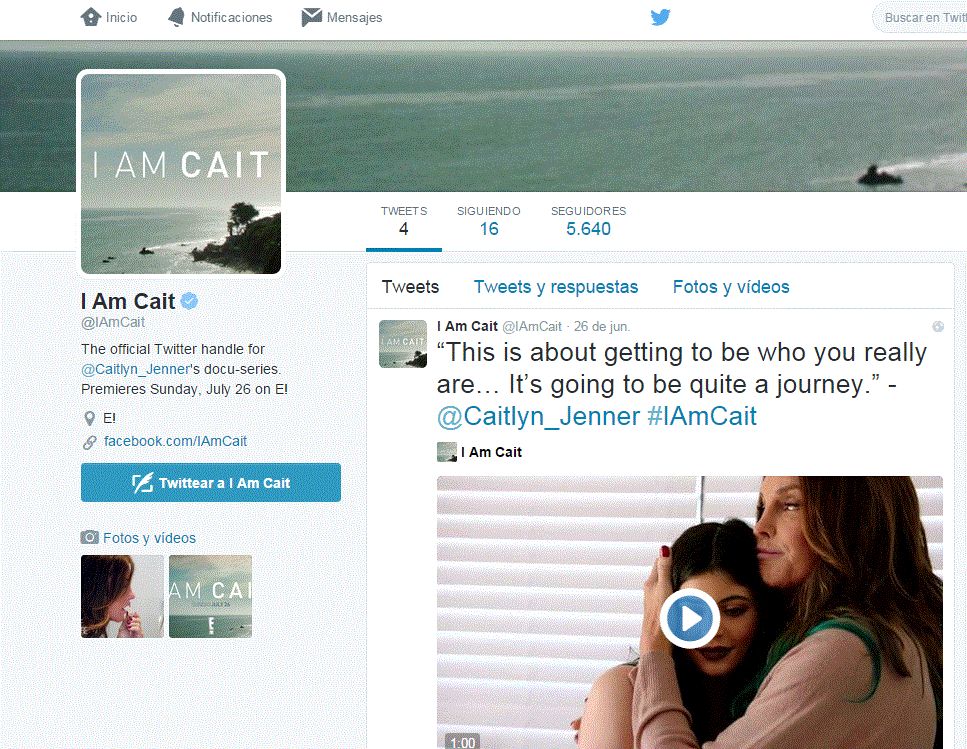This screenshot has height=749, width=967.
Task: Select the Tweets tab
Action: [410, 287]
